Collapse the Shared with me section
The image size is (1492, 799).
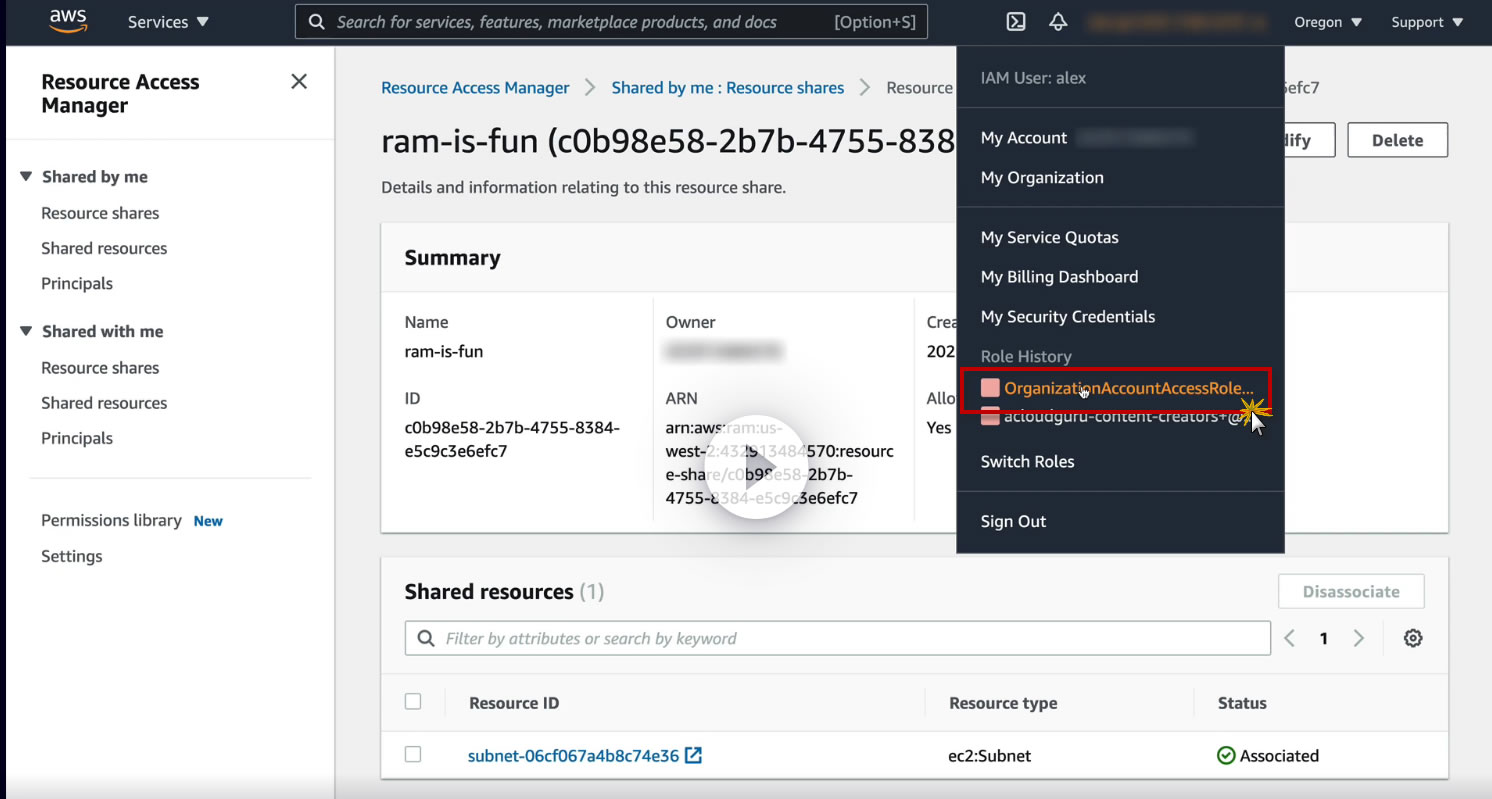[27, 331]
